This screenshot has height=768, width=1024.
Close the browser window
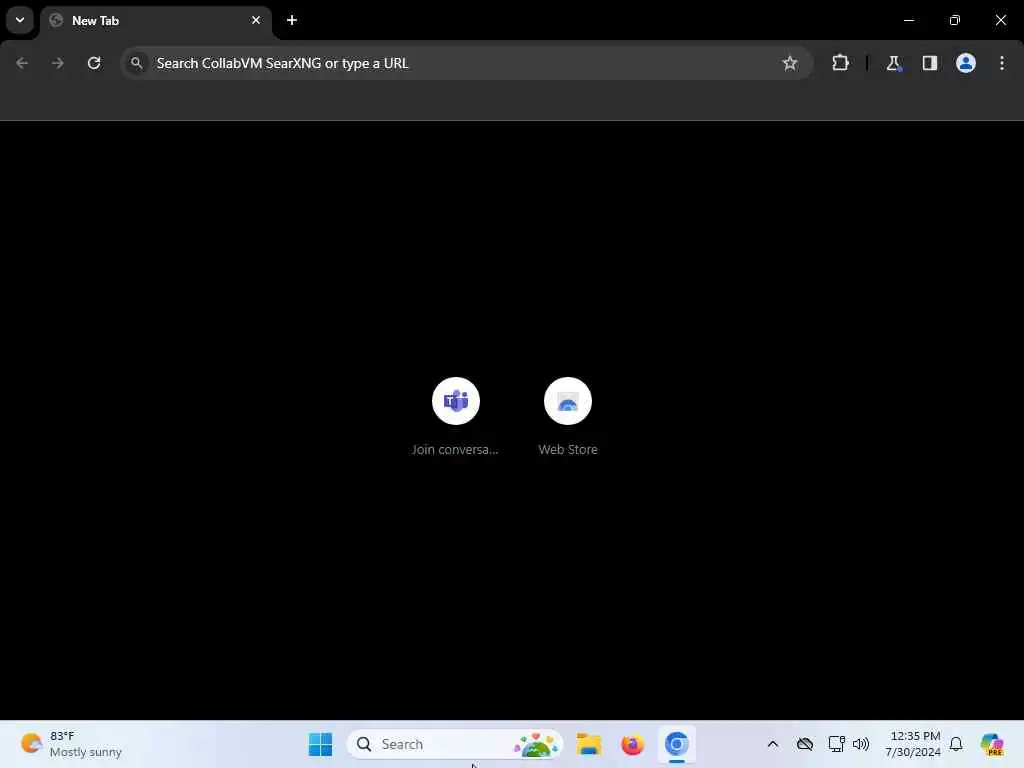[x=1000, y=20]
